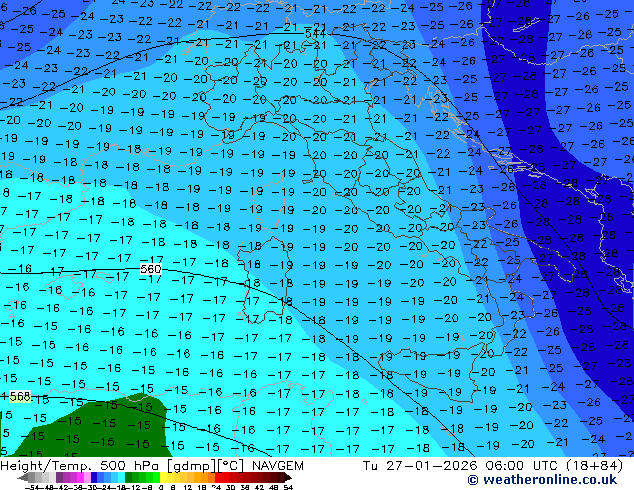This screenshot has height=490, width=634.
Task: Click the 544 height contour label
Action: point(315,34)
